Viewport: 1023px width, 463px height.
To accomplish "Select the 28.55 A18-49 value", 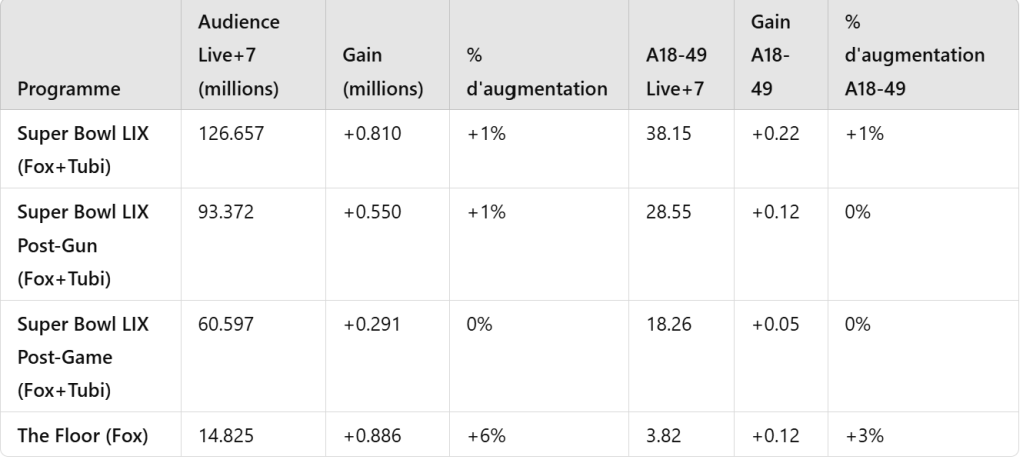I will [x=670, y=212].
